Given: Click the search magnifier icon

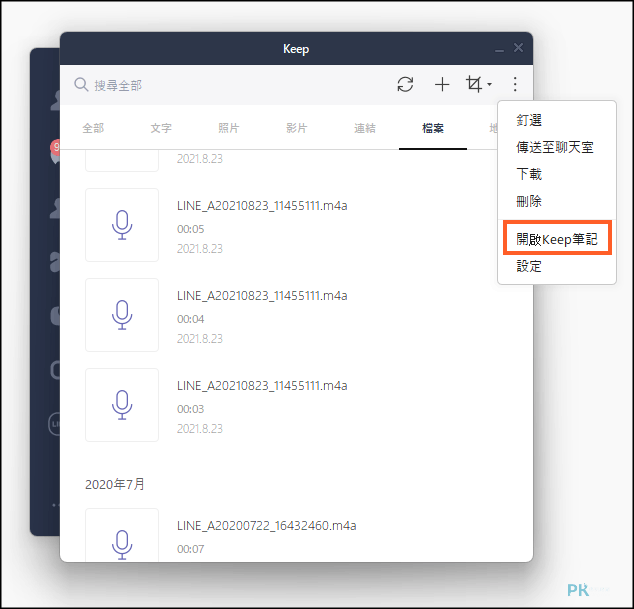Looking at the screenshot, I should (81, 85).
